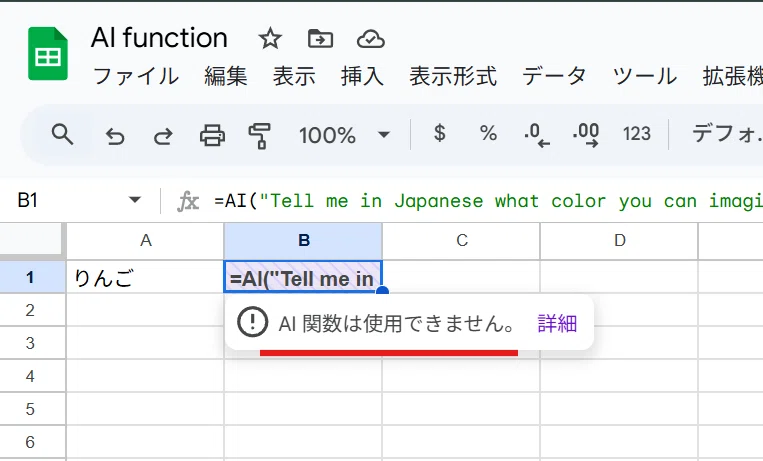The image size is (763, 461).
Task: Click the fx function icon
Action: (188, 201)
